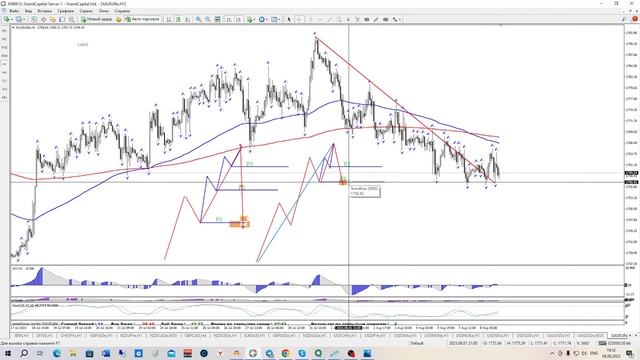Toggle the Auto Trading button
The image size is (640, 360).
(x=142, y=19)
